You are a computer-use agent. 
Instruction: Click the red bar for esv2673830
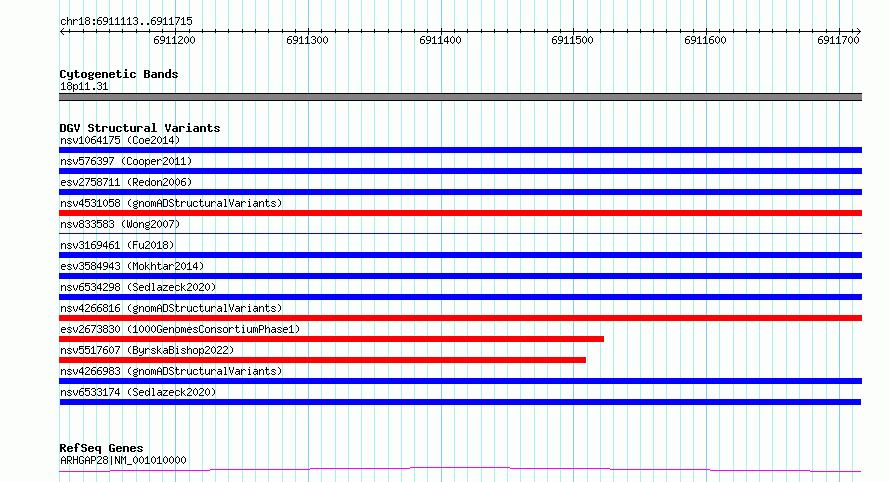[x=331, y=339]
